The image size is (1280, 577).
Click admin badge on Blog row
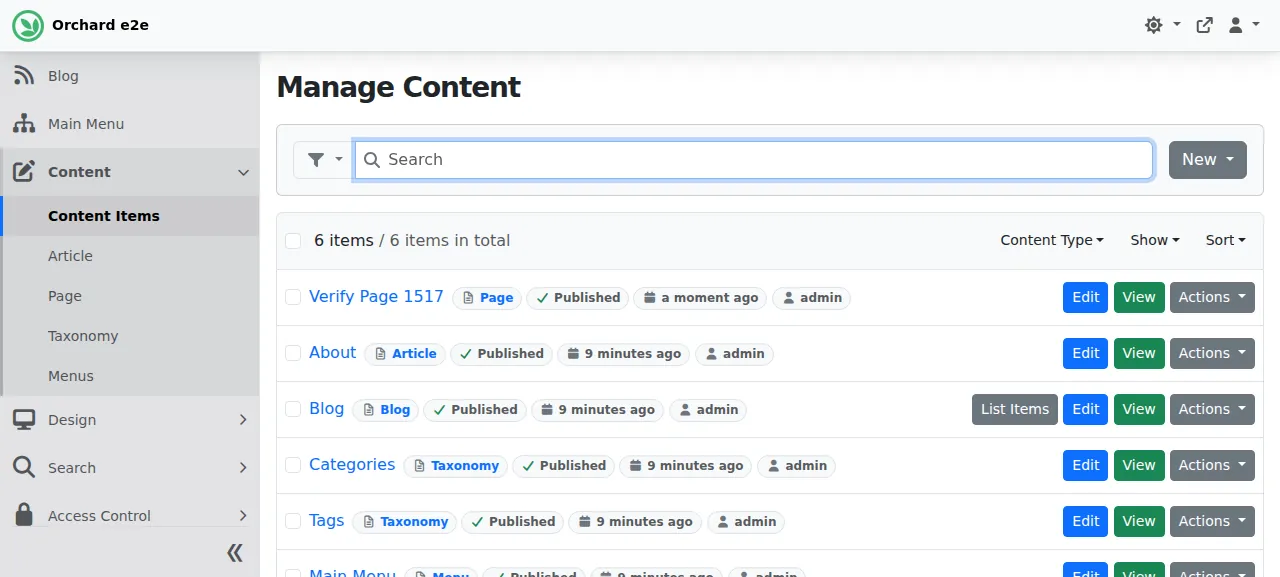point(709,410)
